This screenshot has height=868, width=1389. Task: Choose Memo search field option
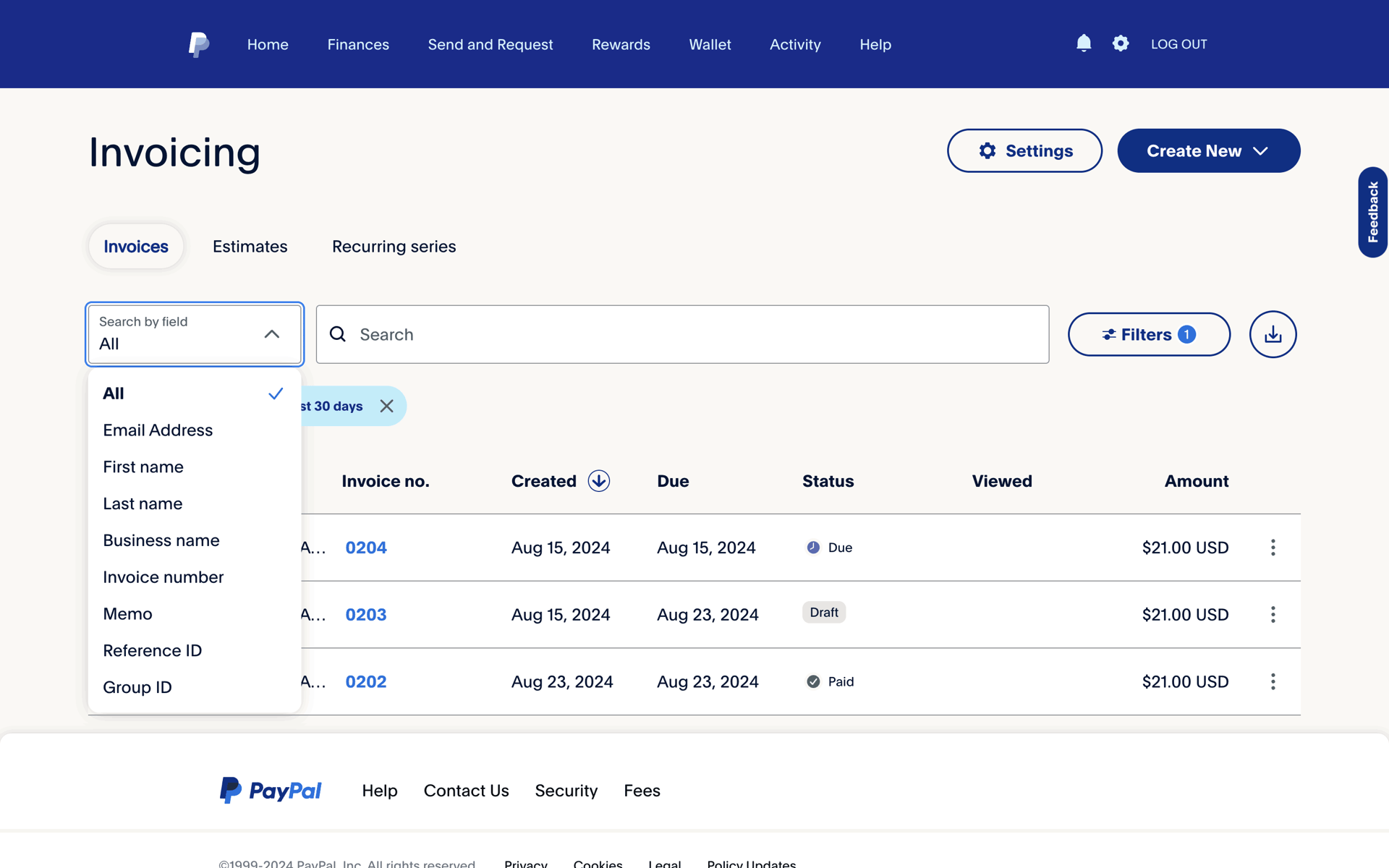(x=194, y=614)
